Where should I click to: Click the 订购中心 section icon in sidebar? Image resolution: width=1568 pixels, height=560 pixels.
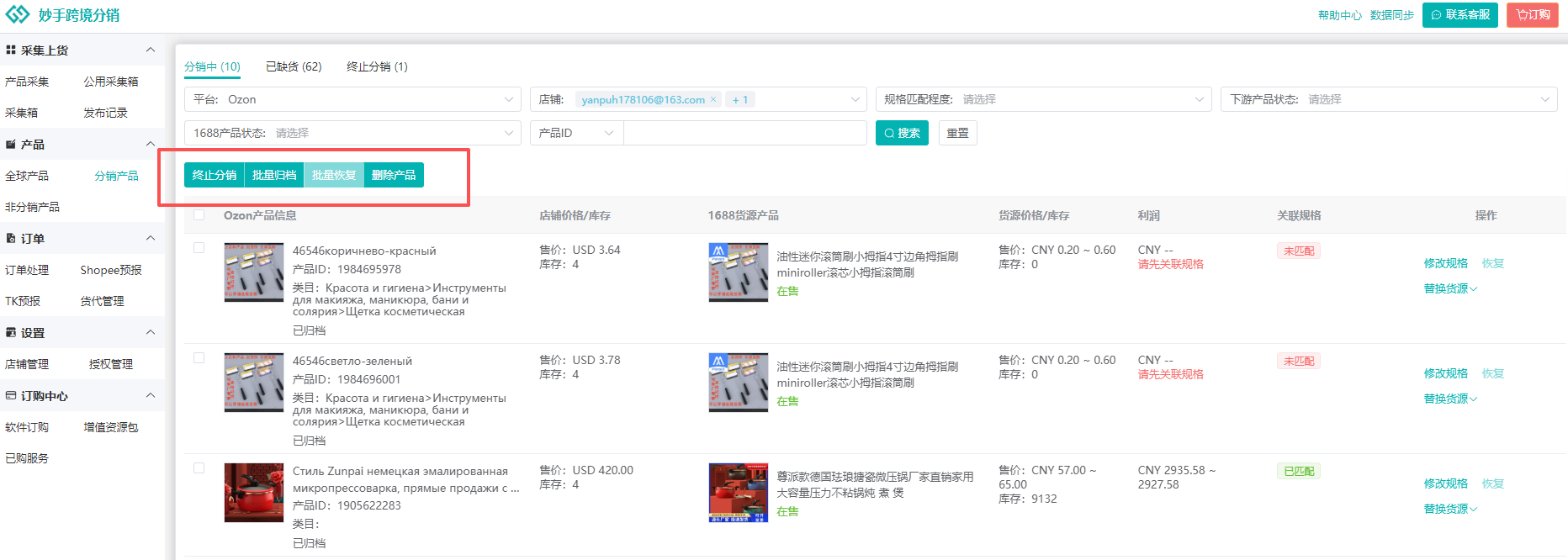(x=11, y=396)
